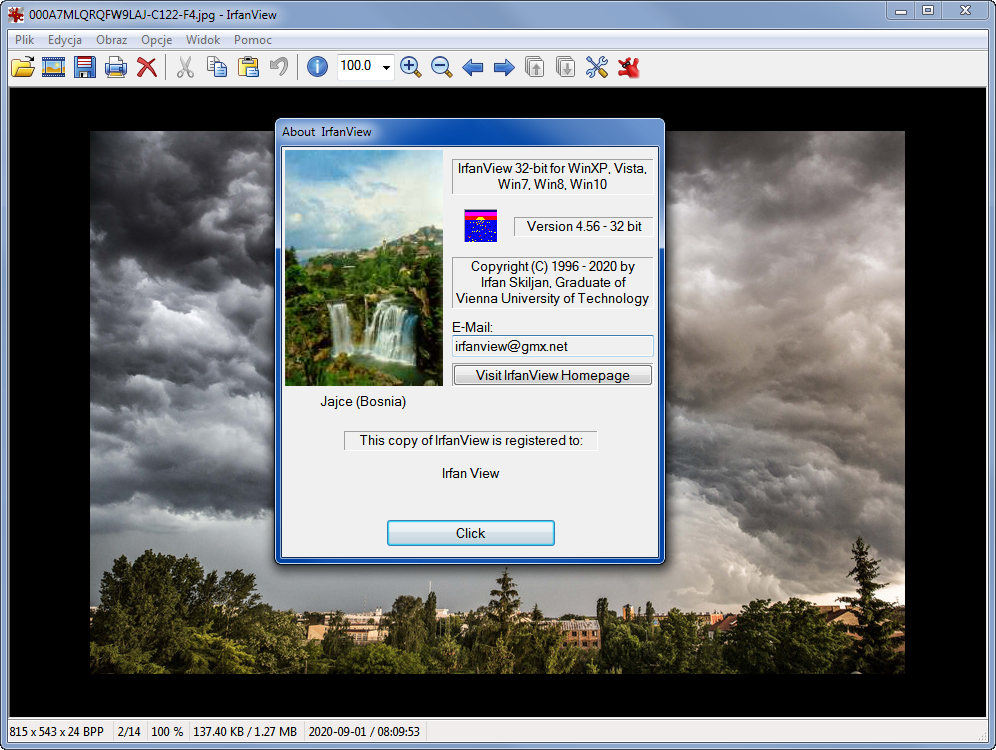Open previous page icon in toolbar
The image size is (996, 750).
click(535, 67)
